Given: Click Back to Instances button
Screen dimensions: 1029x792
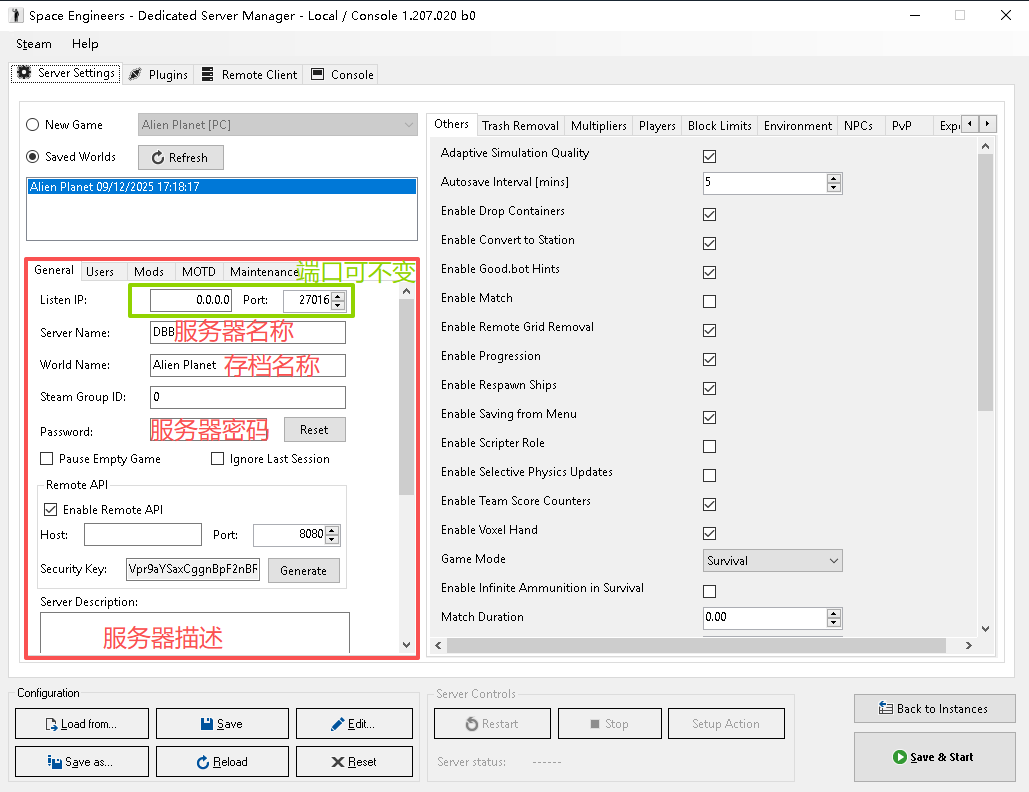Looking at the screenshot, I should click(934, 709).
